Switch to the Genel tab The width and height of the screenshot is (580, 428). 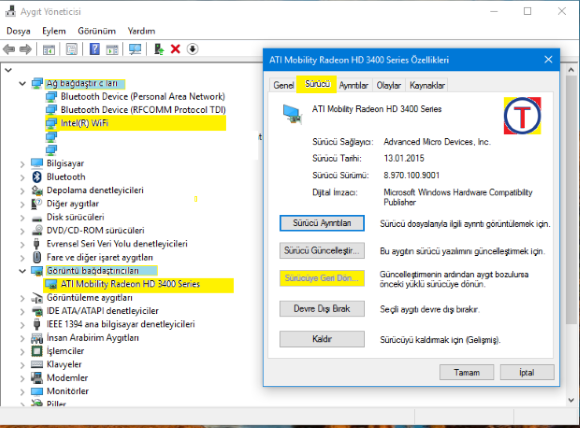(283, 85)
